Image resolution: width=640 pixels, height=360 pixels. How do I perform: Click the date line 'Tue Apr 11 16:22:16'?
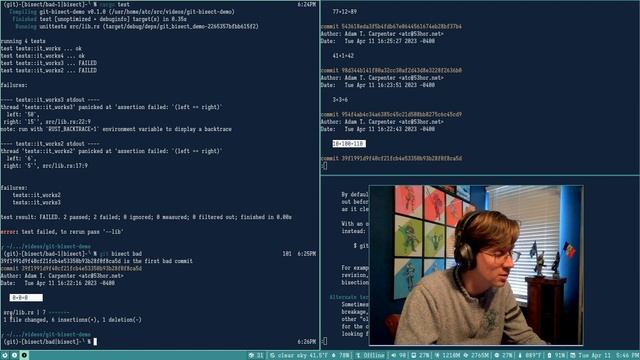pos(58,283)
